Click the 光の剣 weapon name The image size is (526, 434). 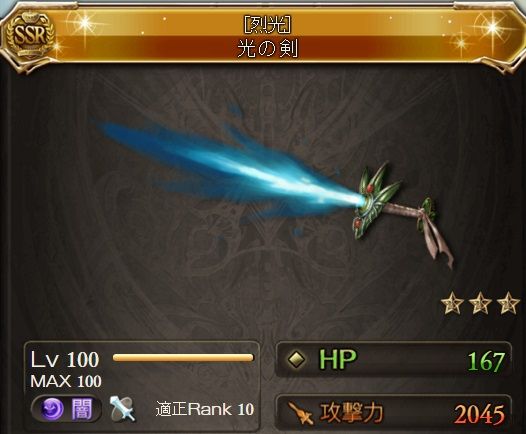point(267,49)
